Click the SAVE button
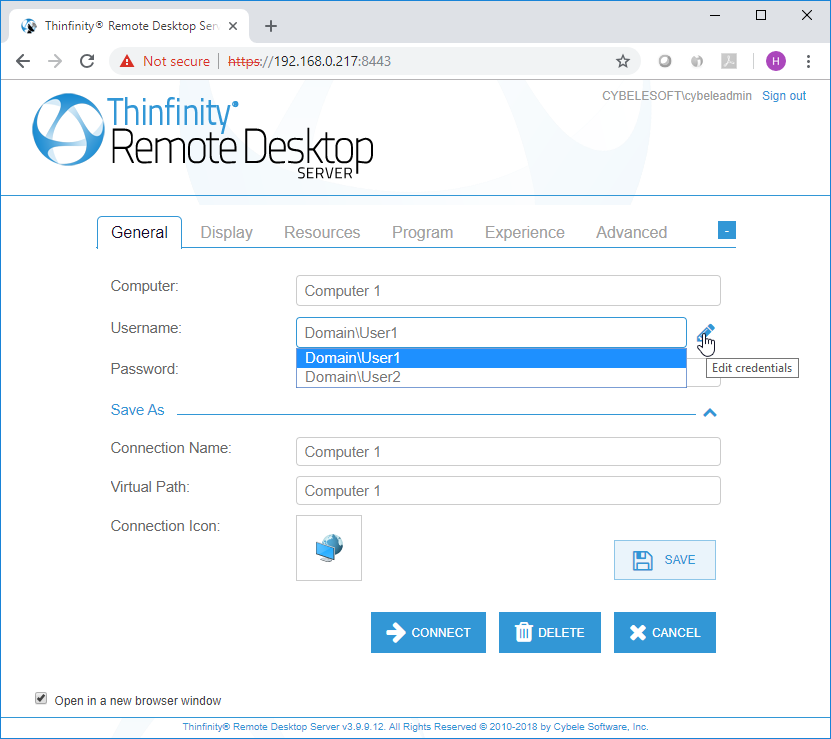This screenshot has width=831, height=739. [x=665, y=560]
